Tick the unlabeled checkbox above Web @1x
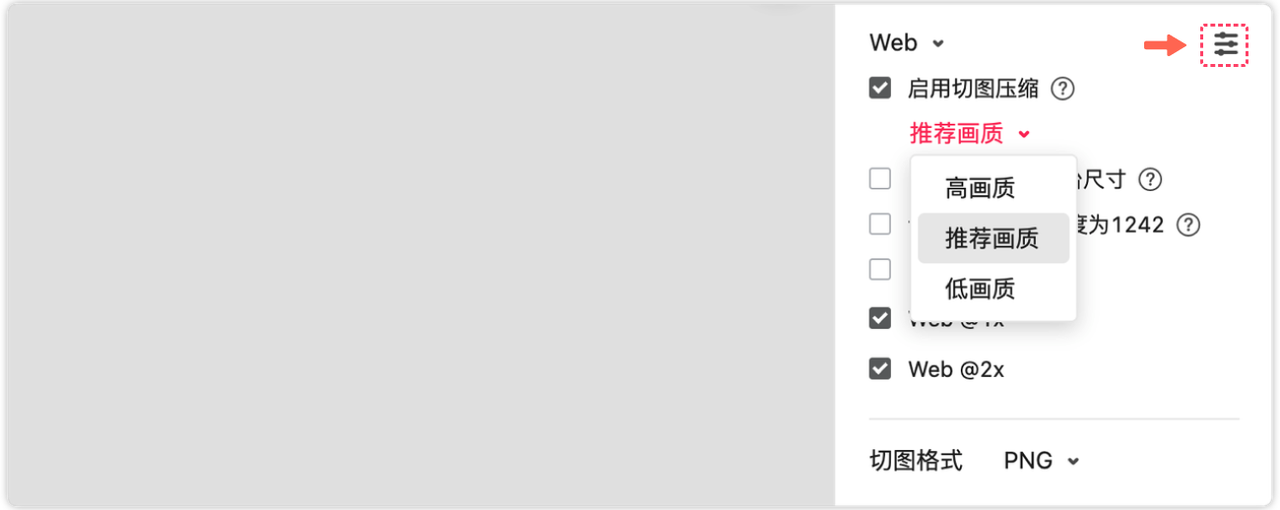This screenshot has height=510, width=1280. tap(880, 269)
